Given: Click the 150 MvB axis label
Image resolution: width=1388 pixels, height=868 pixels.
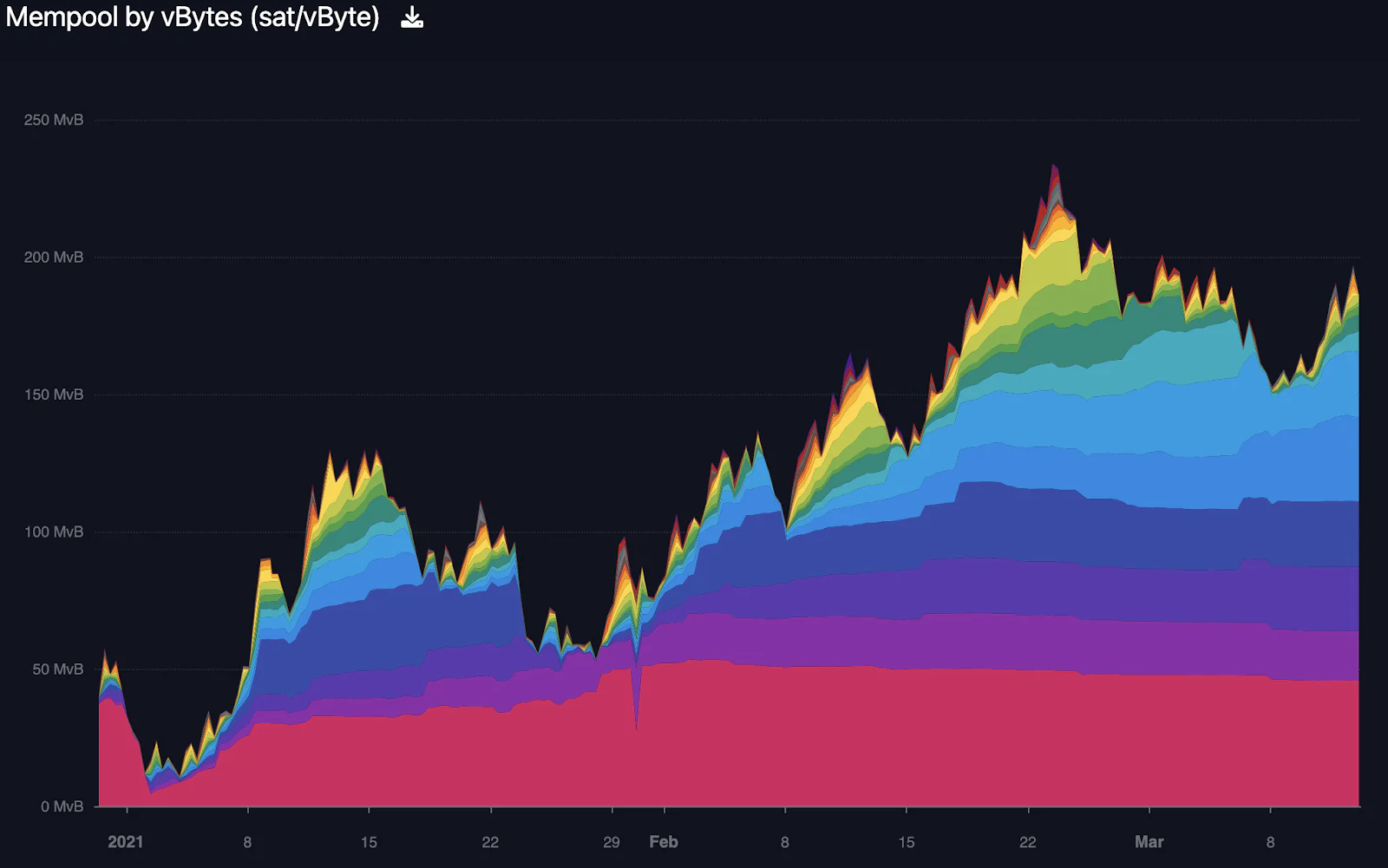Looking at the screenshot, I should (x=54, y=395).
